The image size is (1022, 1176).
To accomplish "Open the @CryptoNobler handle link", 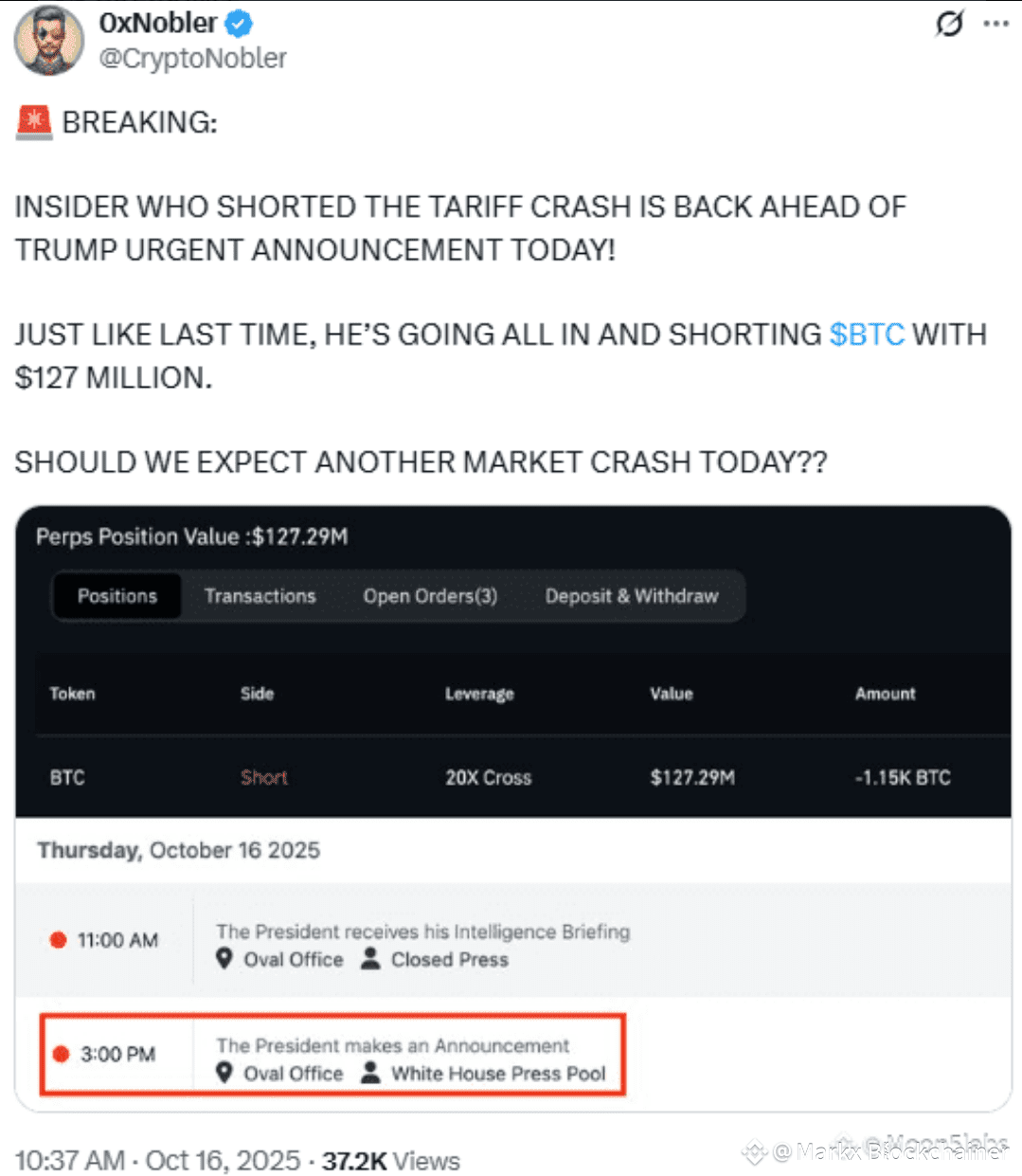I will [193, 59].
